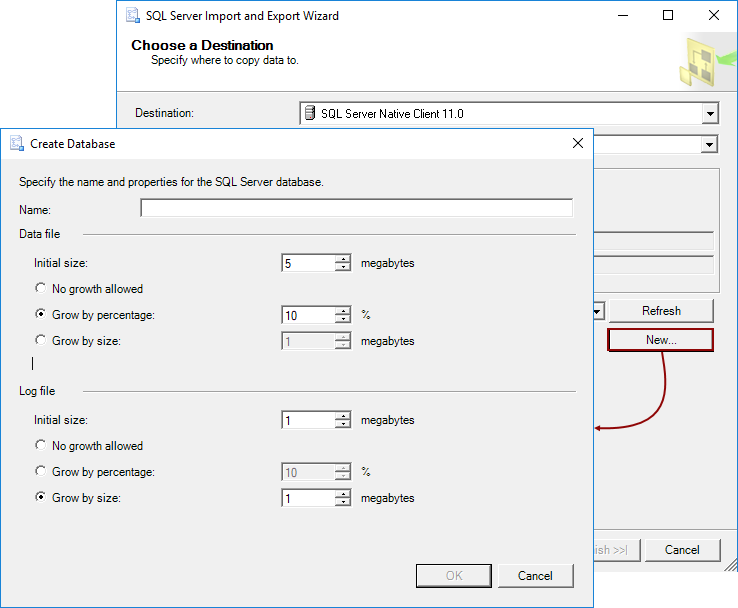Click 'Specify where to copy data to.' text

pyautogui.click(x=225, y=60)
